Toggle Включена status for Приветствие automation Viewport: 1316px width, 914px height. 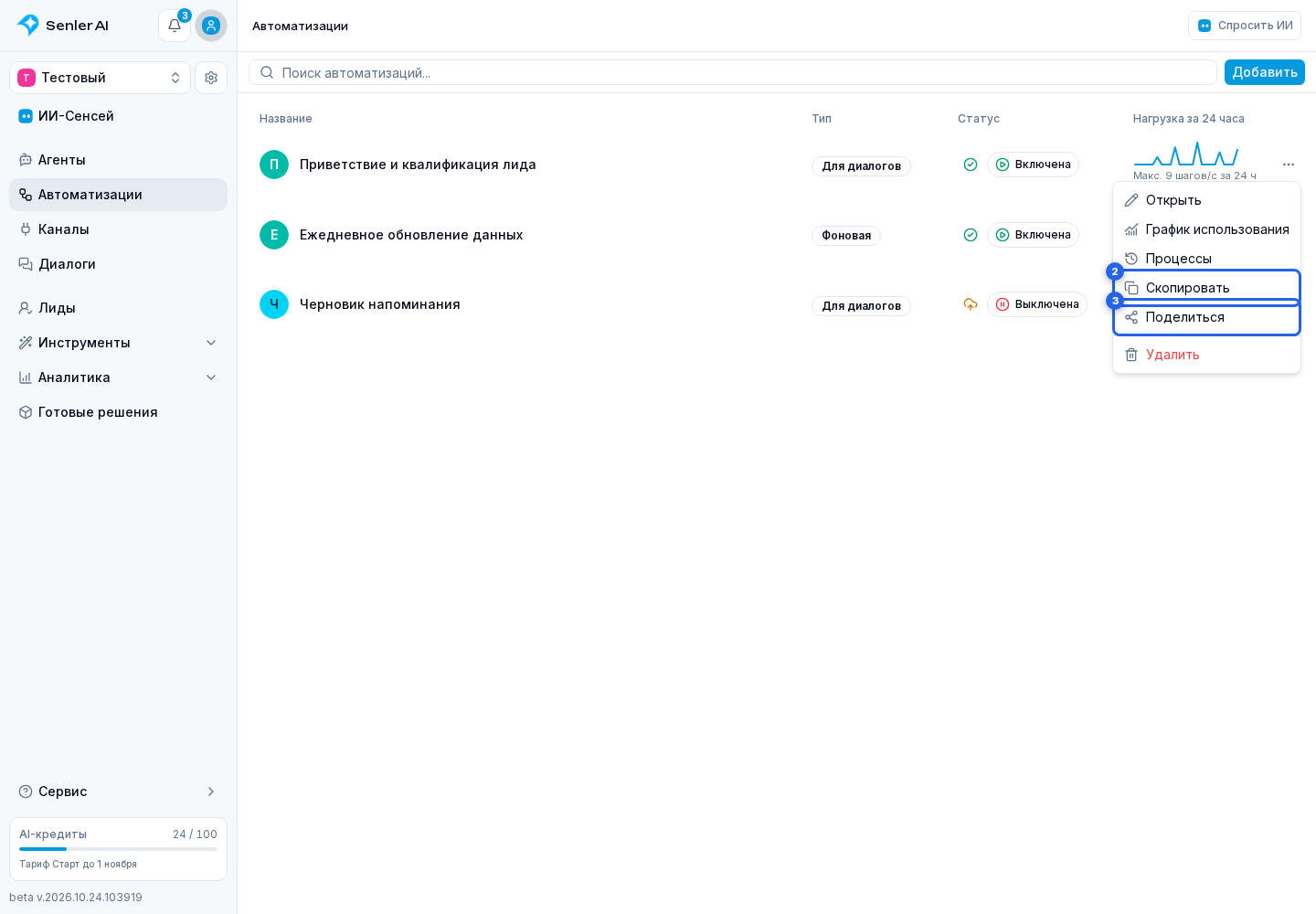tap(1033, 165)
